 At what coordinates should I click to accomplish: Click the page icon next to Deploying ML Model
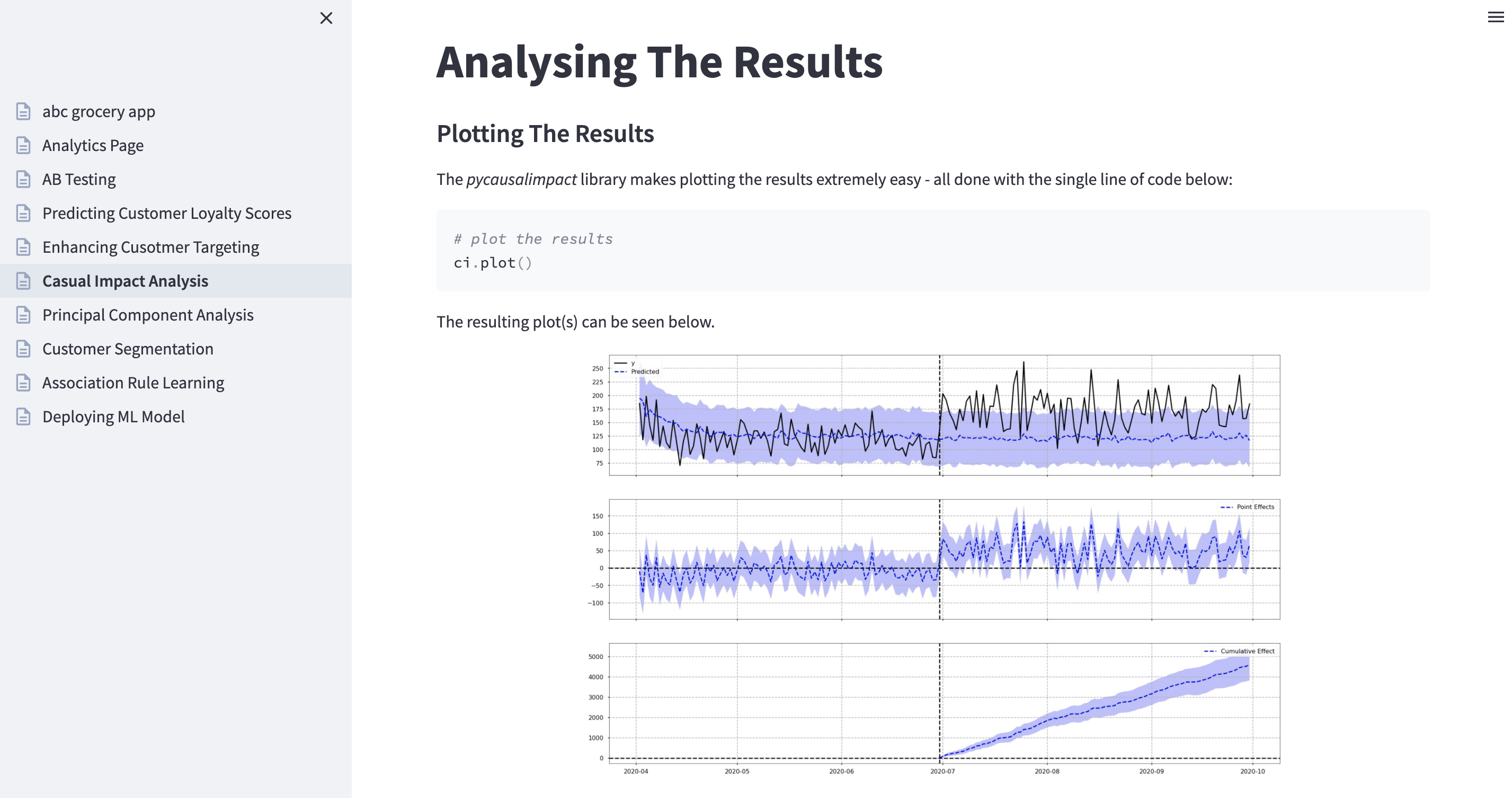click(23, 416)
